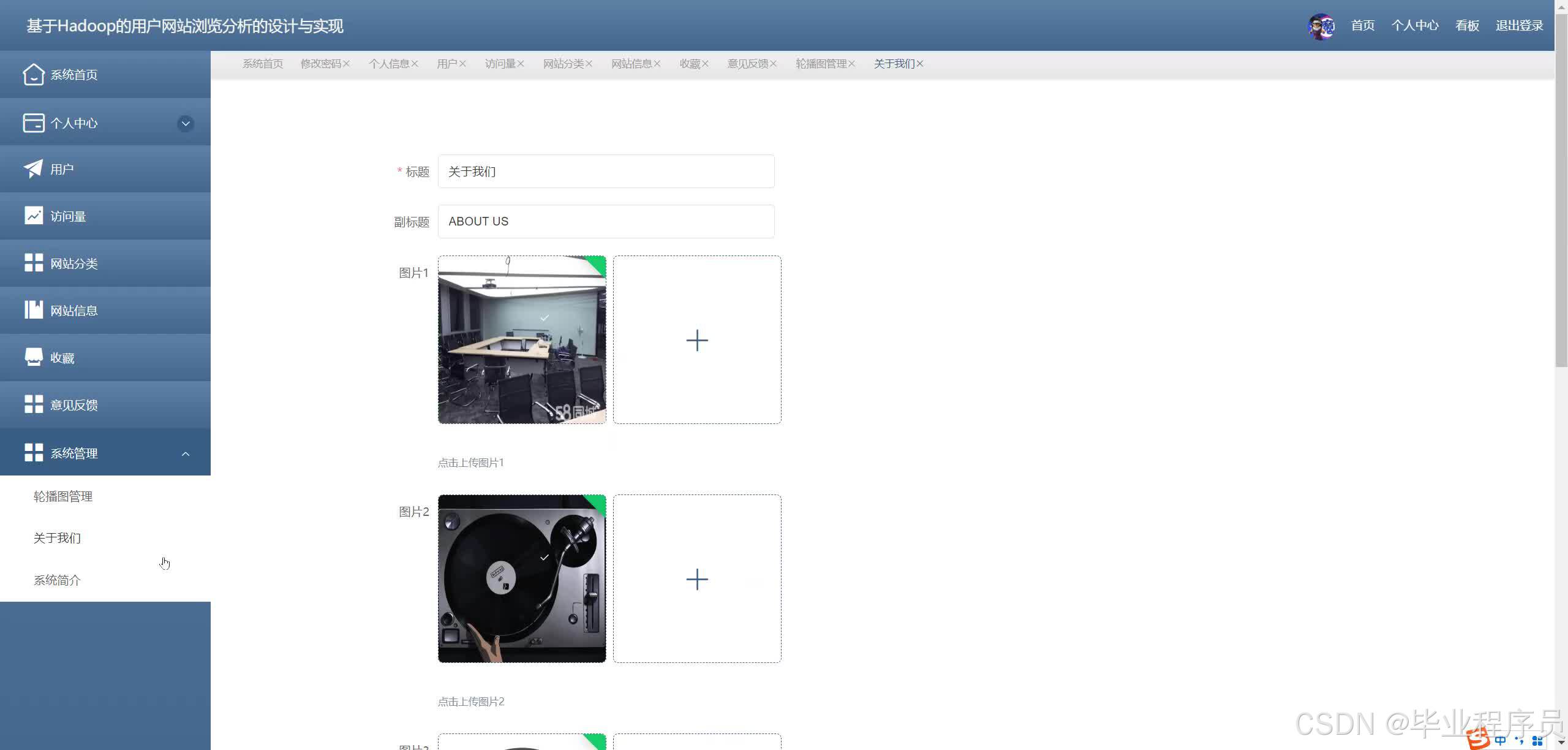Image resolution: width=1568 pixels, height=750 pixels.
Task: Click the card icon for 个人中心
Action: point(34,123)
